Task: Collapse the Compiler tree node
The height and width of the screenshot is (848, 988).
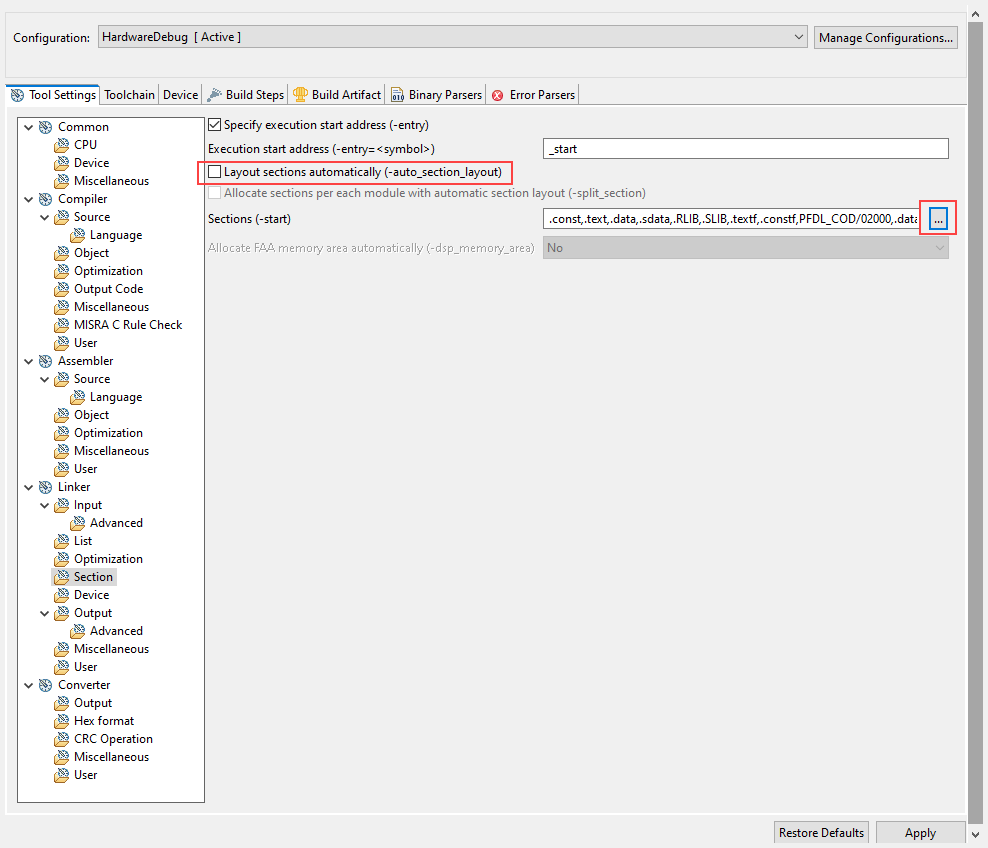Action: coord(28,199)
